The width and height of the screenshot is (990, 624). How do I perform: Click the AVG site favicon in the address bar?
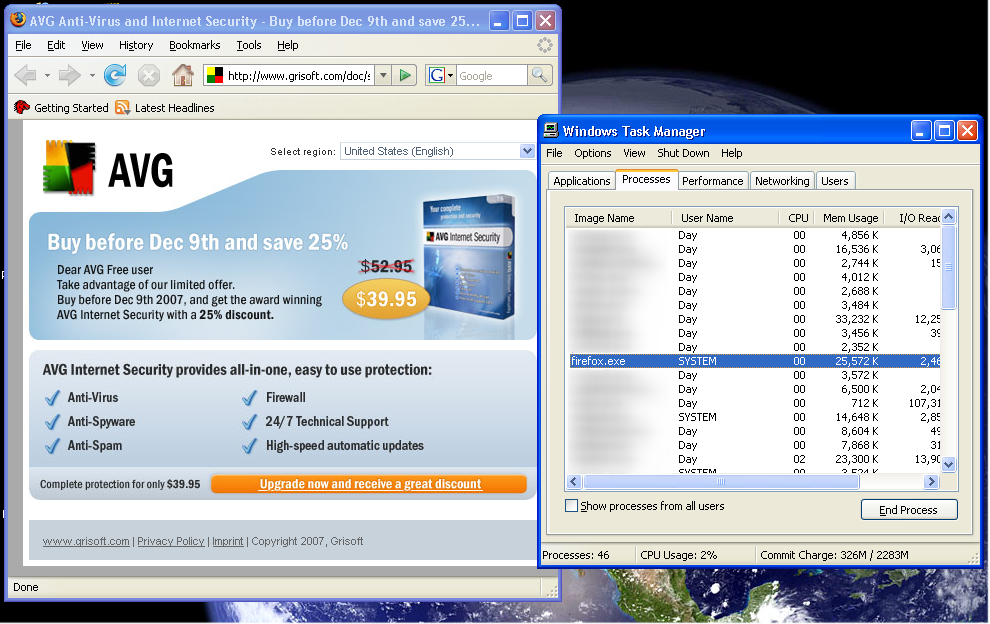click(215, 76)
